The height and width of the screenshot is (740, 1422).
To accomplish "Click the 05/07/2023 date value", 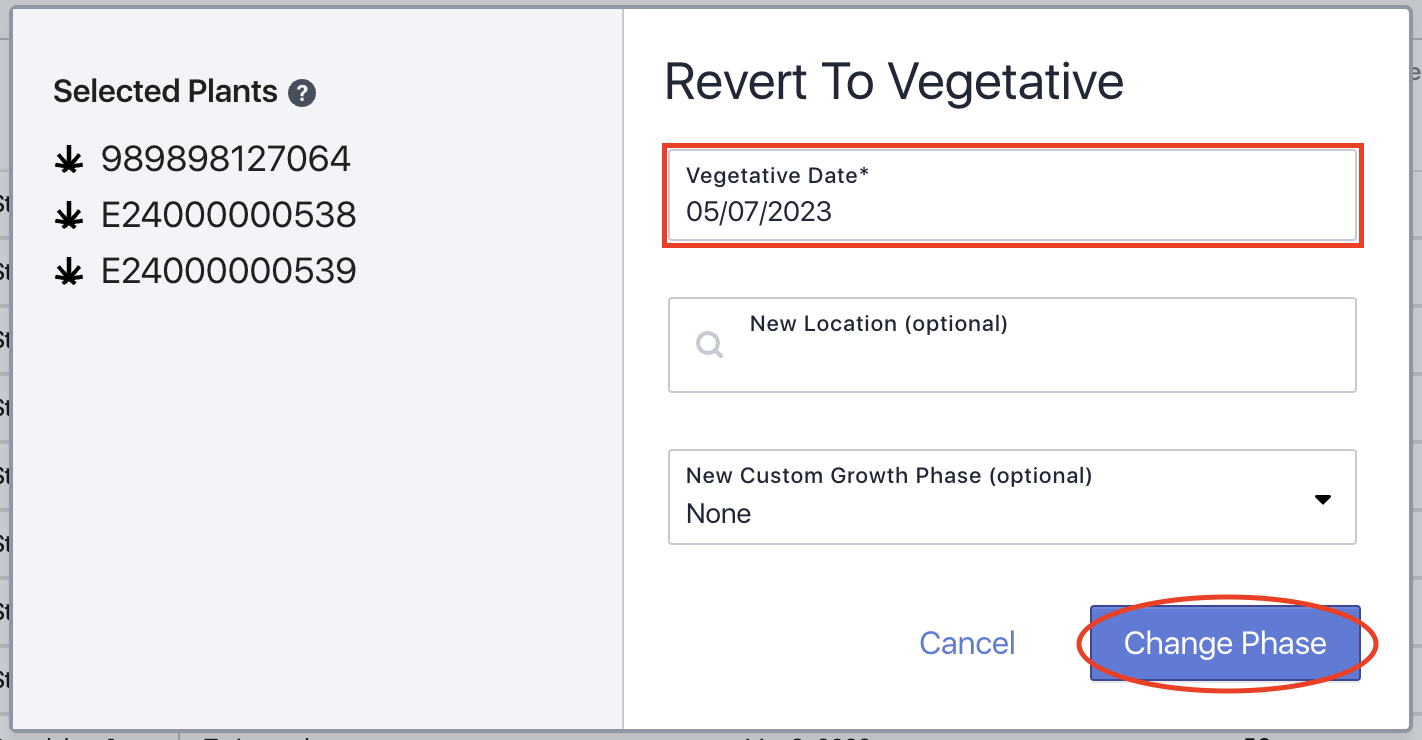I will [x=759, y=212].
